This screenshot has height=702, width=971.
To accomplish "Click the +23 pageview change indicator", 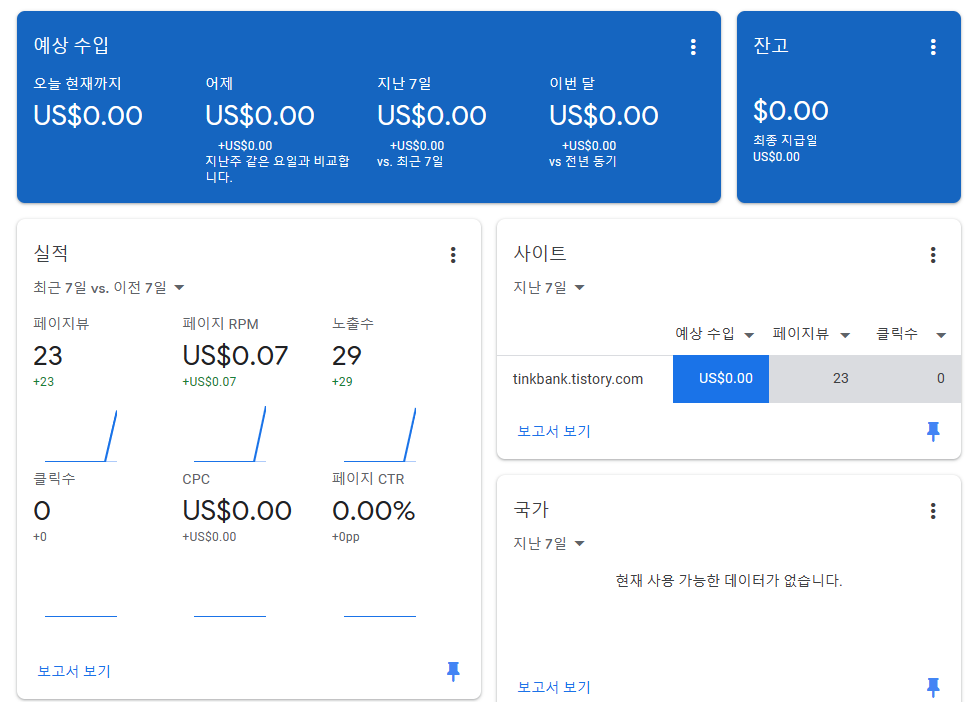I will tap(43, 382).
